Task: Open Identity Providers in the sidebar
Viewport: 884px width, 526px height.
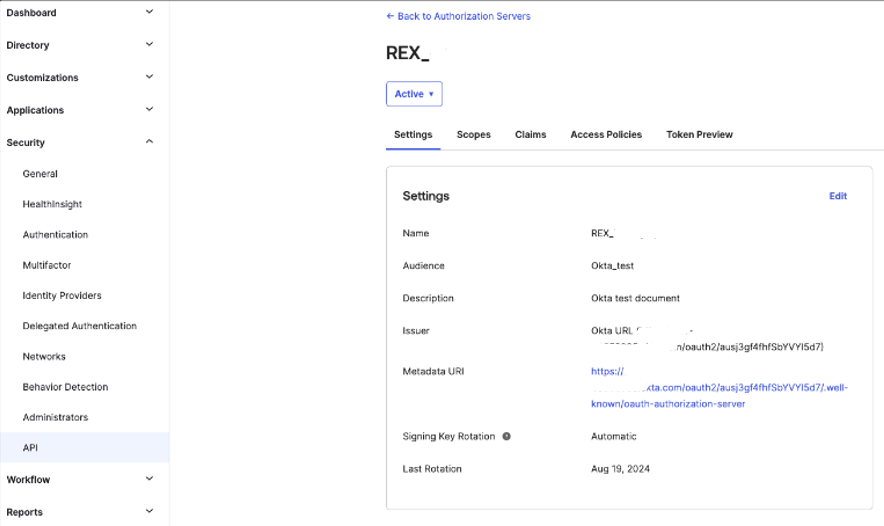Action: pos(62,295)
